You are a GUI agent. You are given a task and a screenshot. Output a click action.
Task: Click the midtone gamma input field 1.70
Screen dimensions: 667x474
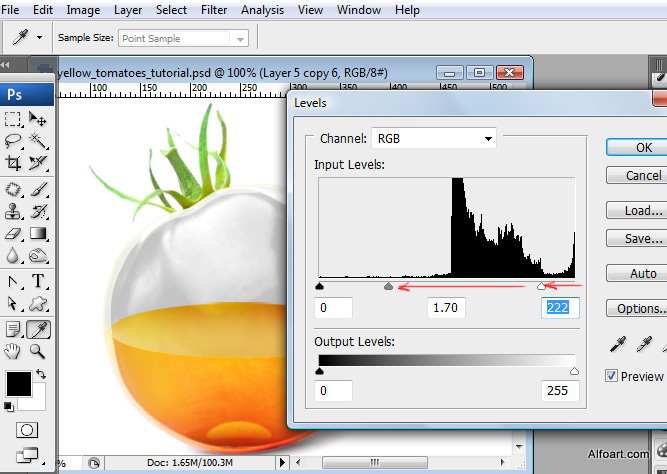tap(445, 307)
